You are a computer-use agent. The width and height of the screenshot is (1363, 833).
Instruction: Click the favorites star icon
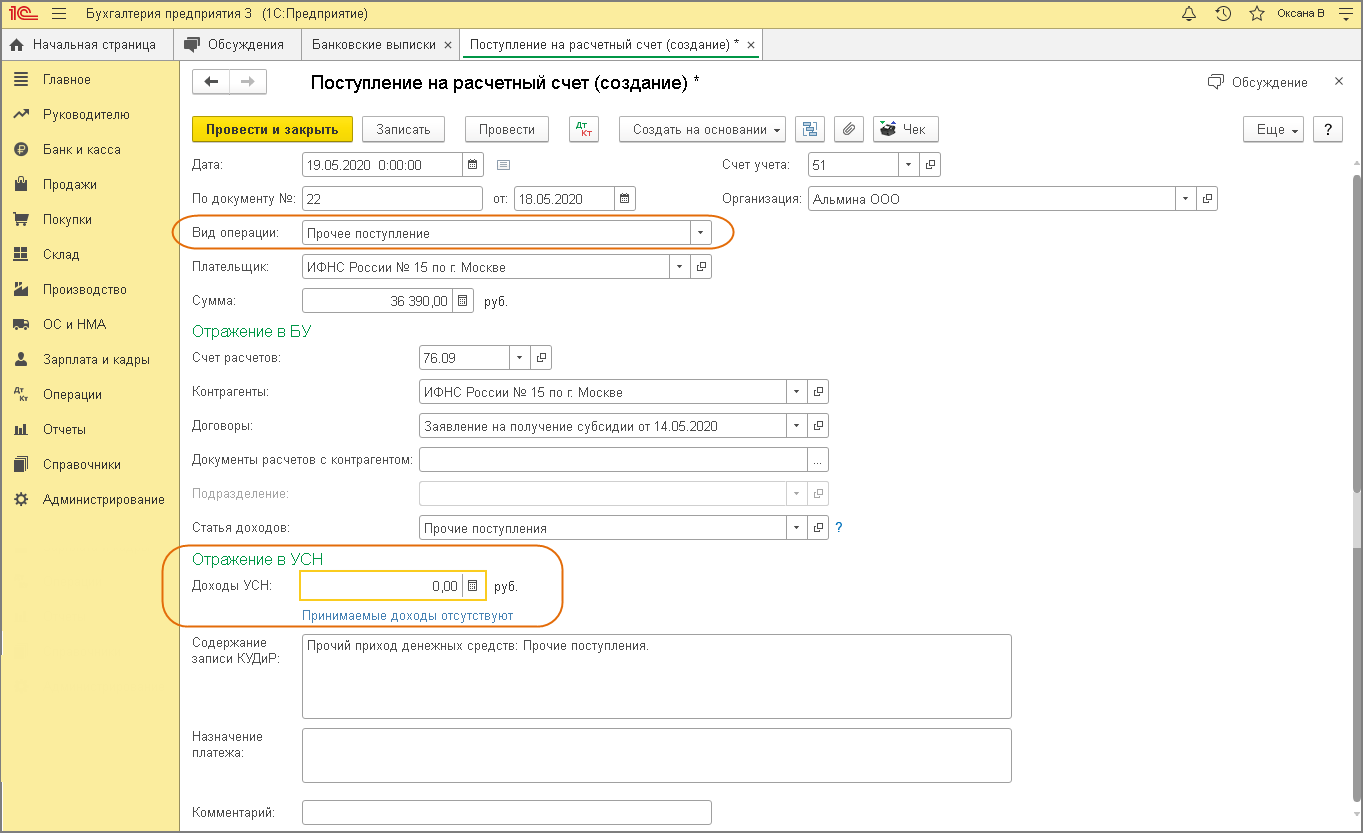(x=1256, y=14)
